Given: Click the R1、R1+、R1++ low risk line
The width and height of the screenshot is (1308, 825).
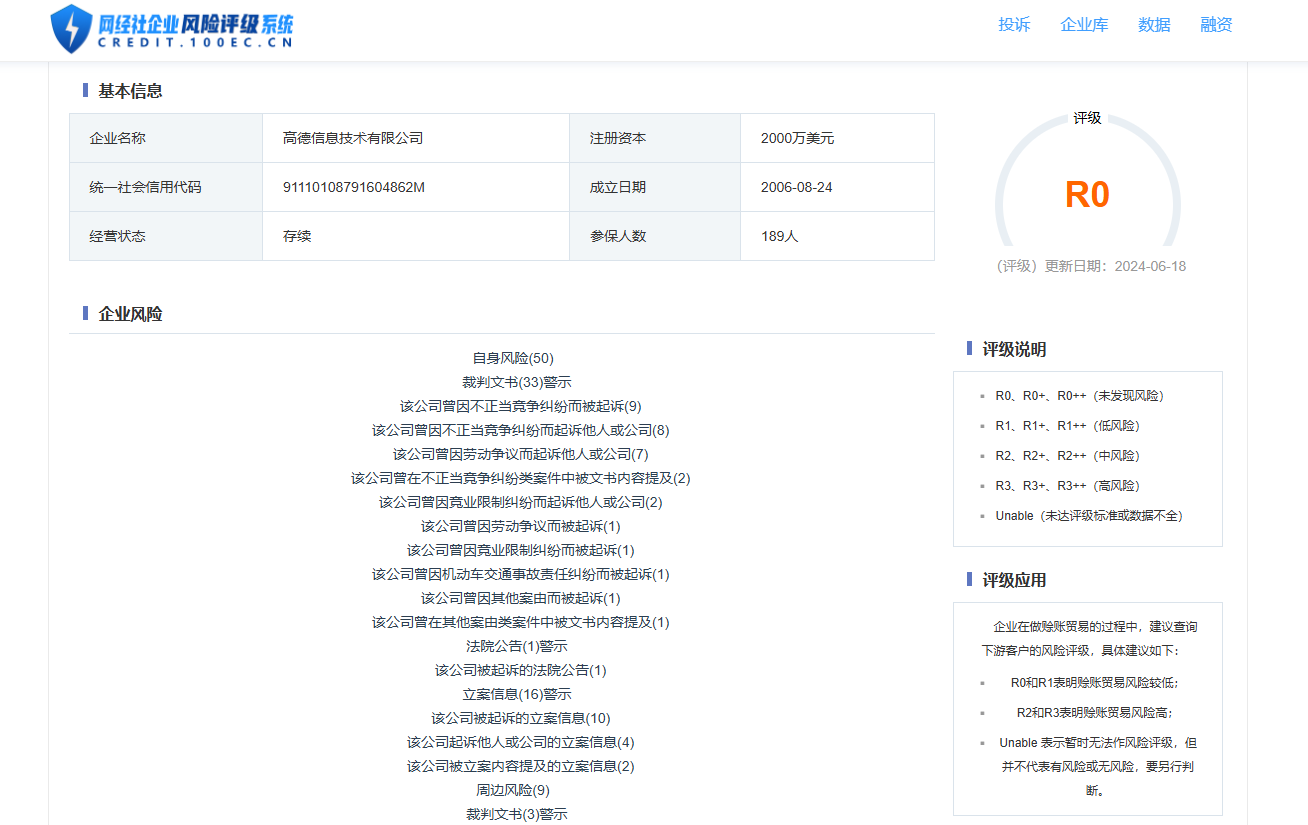Looking at the screenshot, I should tap(1068, 426).
